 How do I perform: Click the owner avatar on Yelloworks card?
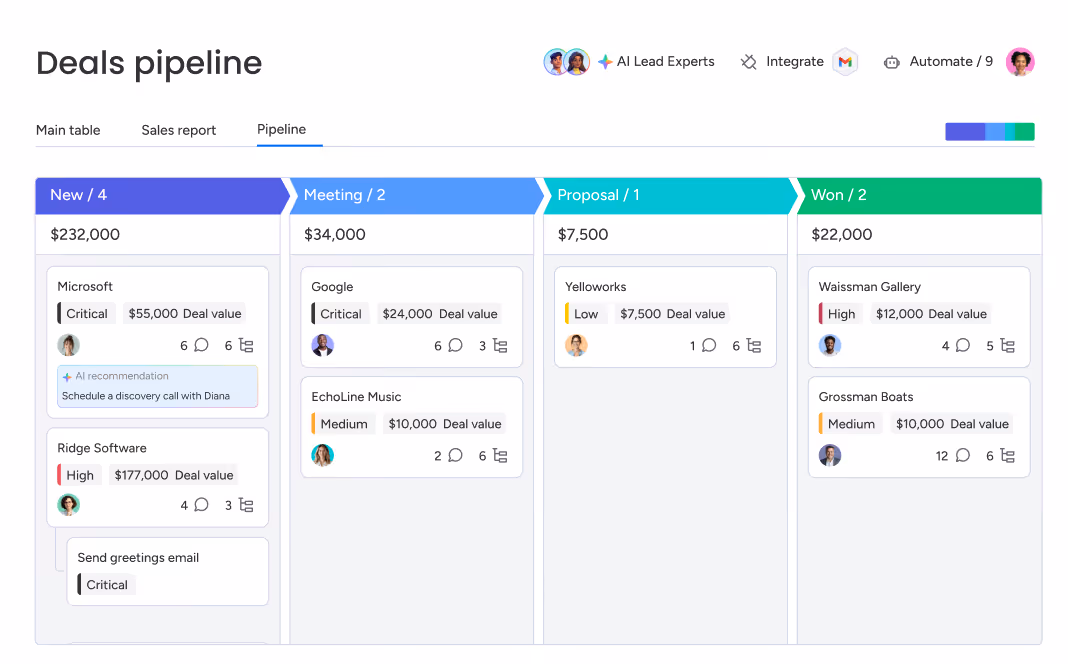576,345
